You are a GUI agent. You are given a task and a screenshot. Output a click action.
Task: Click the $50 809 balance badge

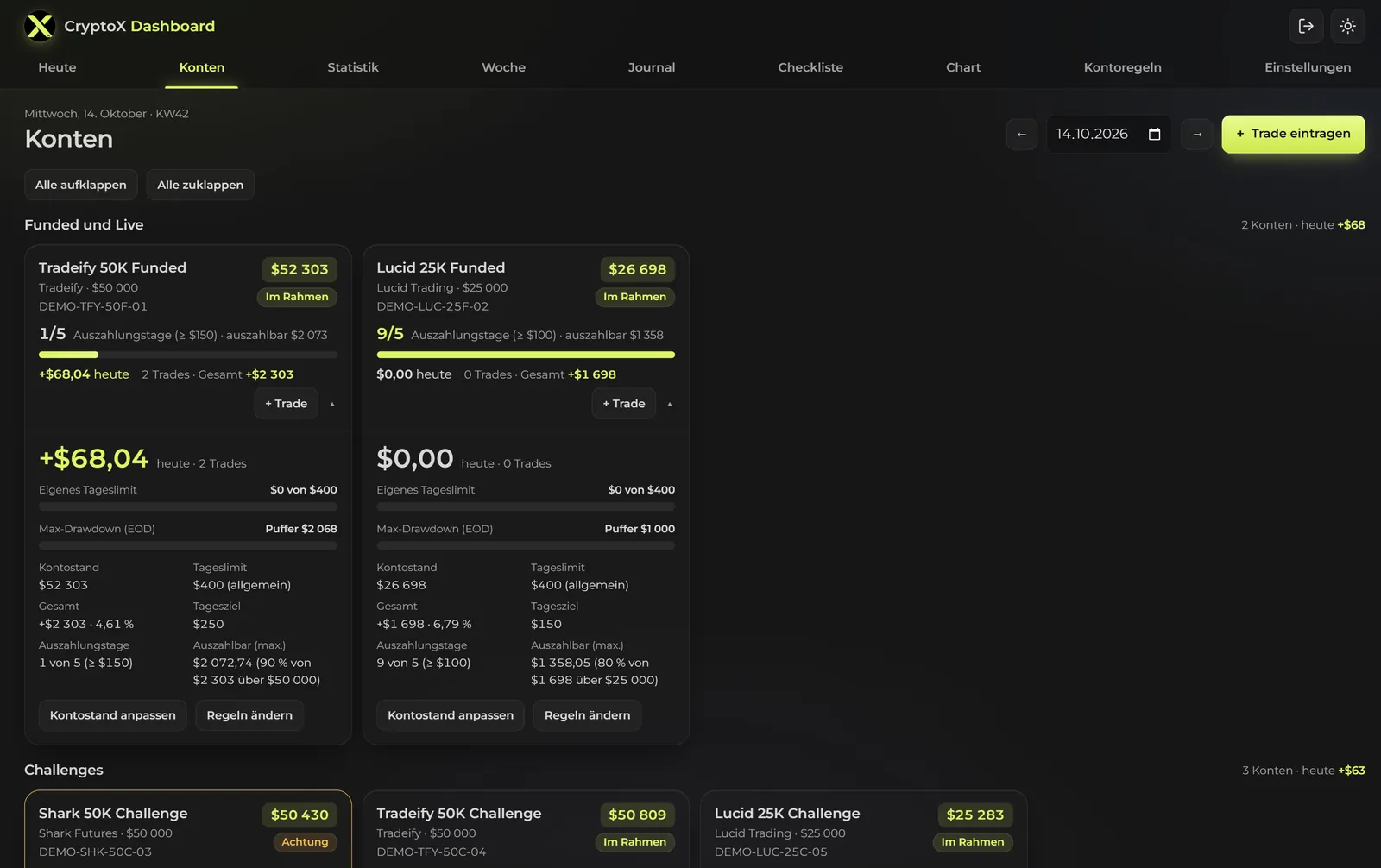[x=637, y=815]
